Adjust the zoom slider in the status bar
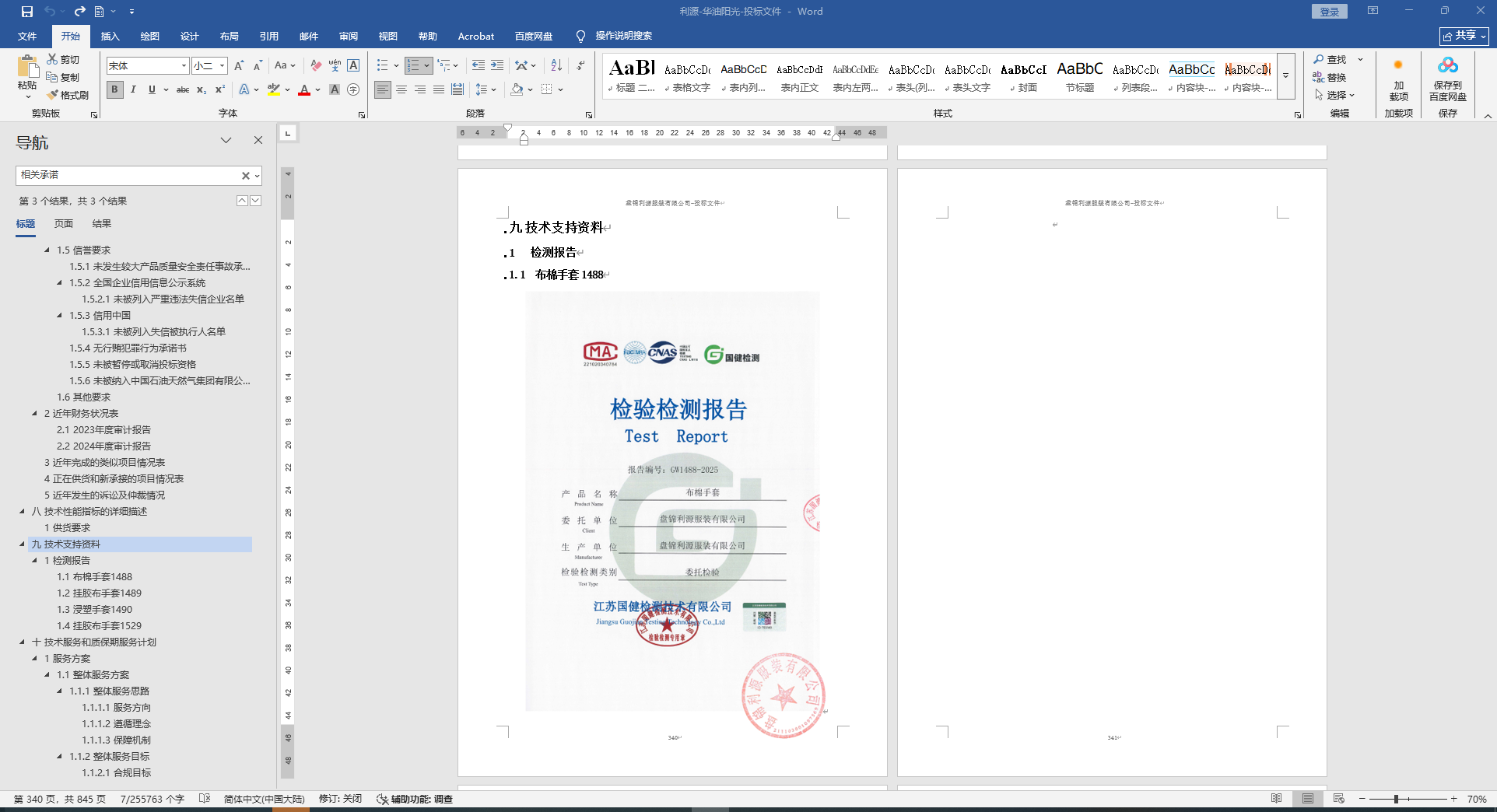 pos(1397,799)
